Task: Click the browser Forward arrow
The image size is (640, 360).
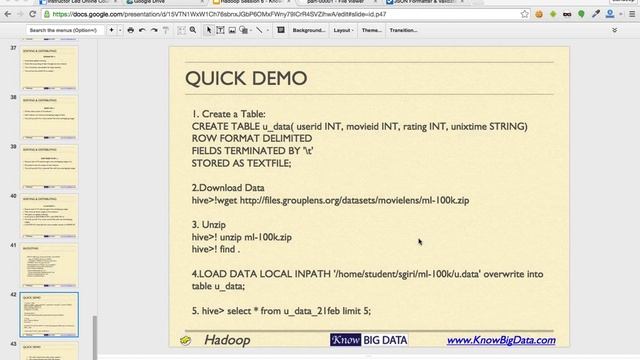Action: click(20, 14)
